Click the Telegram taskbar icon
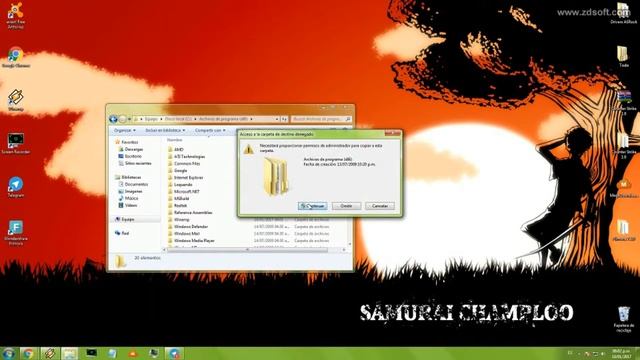The width and height of the screenshot is (640, 360). [174, 353]
